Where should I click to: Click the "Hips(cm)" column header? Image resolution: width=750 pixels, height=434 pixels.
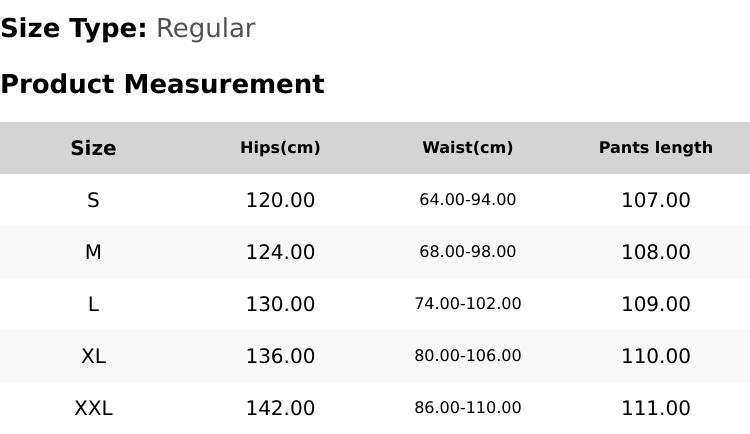pyautogui.click(x=280, y=148)
